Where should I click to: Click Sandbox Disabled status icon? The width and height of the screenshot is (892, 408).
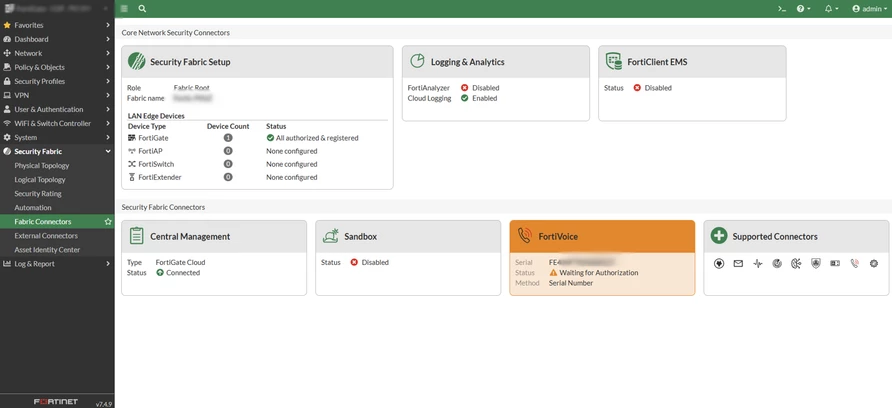tap(354, 262)
